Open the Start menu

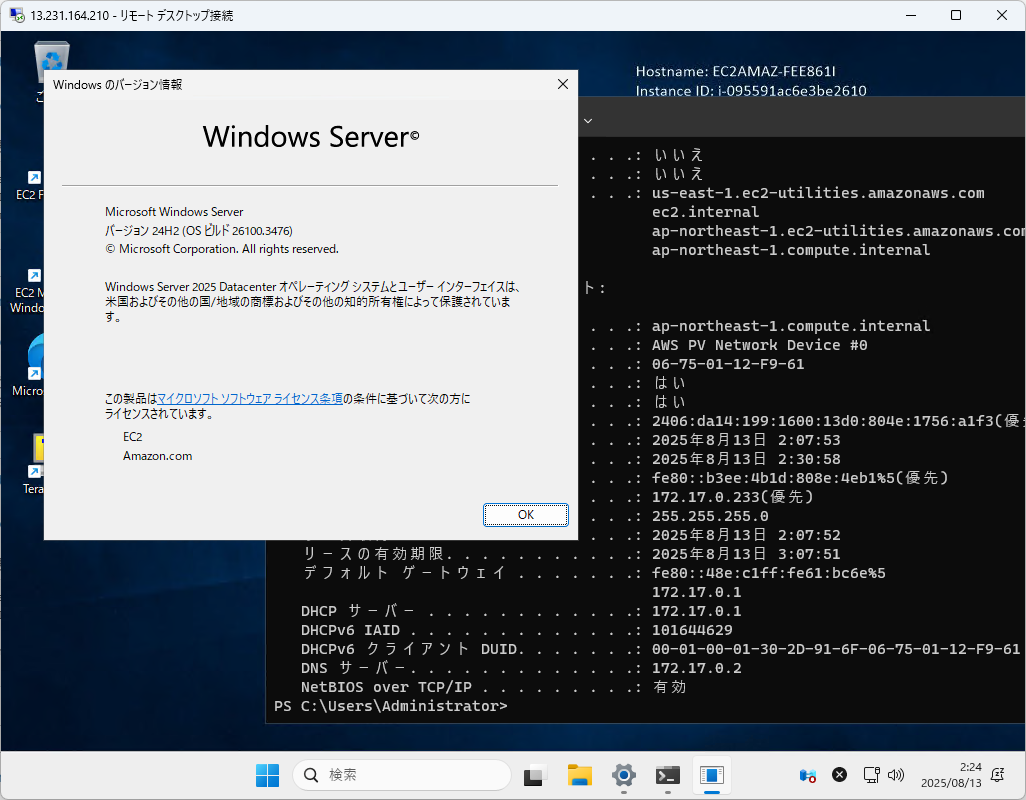[267, 775]
